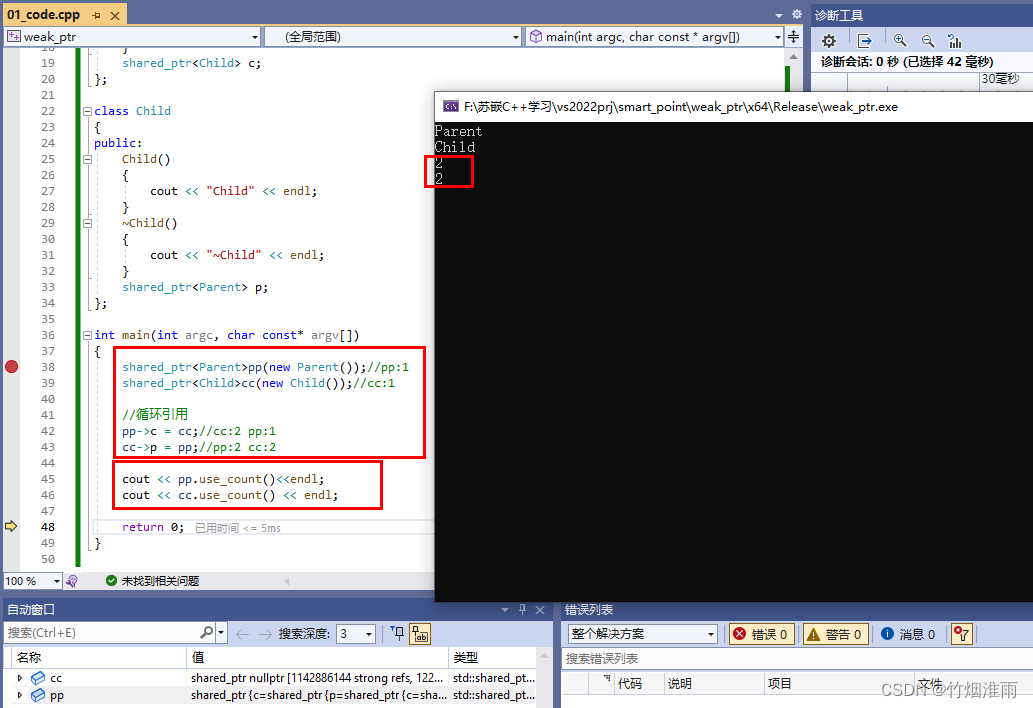Click the 搜索(Ctrl+E) Autos search field
This screenshot has width=1033, height=708.
[x=102, y=633]
